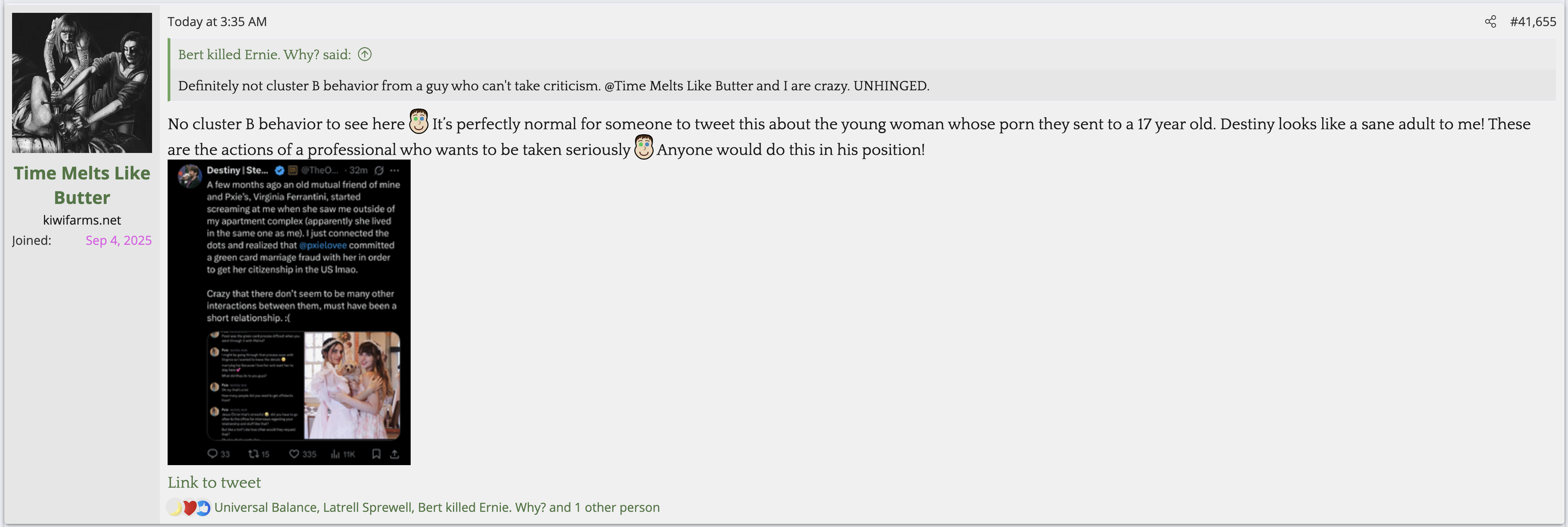This screenshot has width=1568, height=527.
Task: Show the "1 other person" reactions
Action: (x=617, y=508)
